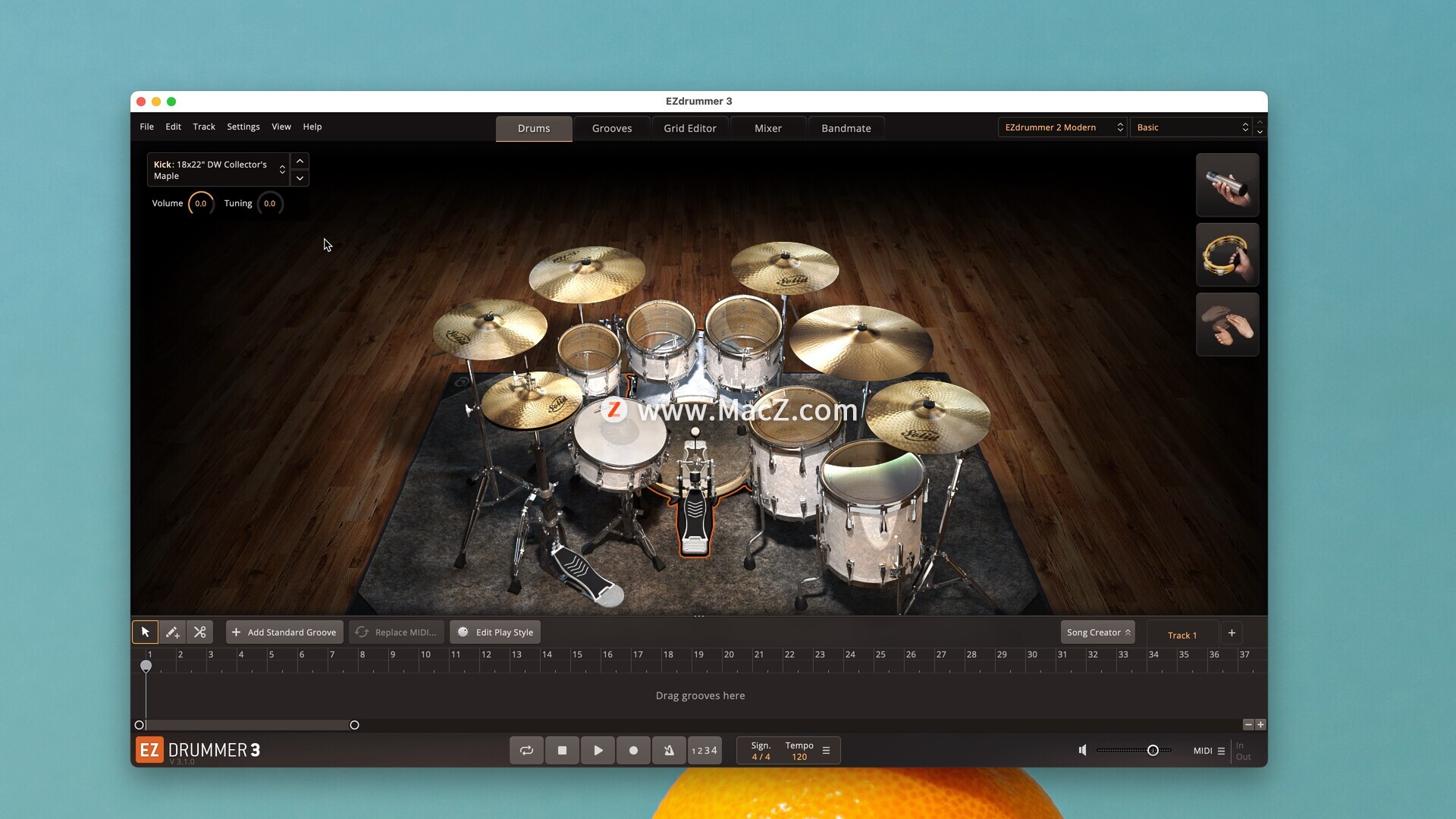The height and width of the screenshot is (819, 1456).
Task: Click the playhead marker at bar 1
Action: point(146,666)
